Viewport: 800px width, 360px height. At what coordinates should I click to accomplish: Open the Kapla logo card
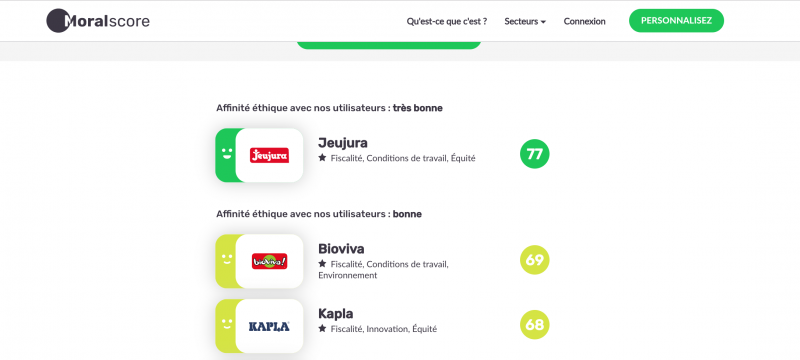(269, 326)
